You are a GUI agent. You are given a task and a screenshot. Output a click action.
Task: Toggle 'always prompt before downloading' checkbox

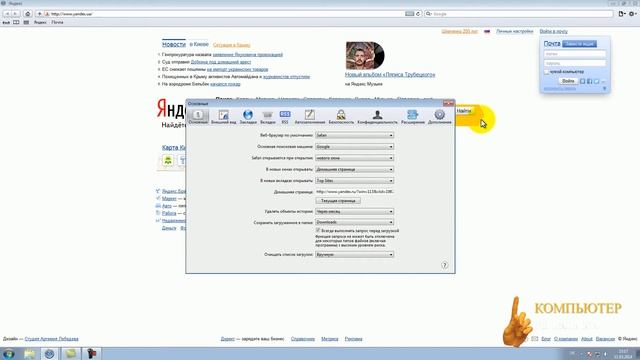(x=318, y=231)
